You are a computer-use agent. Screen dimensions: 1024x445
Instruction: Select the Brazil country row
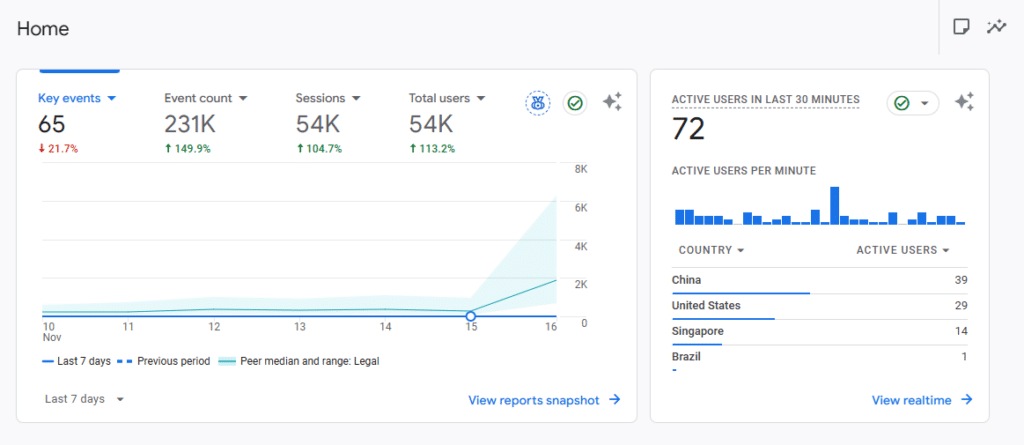(820, 358)
